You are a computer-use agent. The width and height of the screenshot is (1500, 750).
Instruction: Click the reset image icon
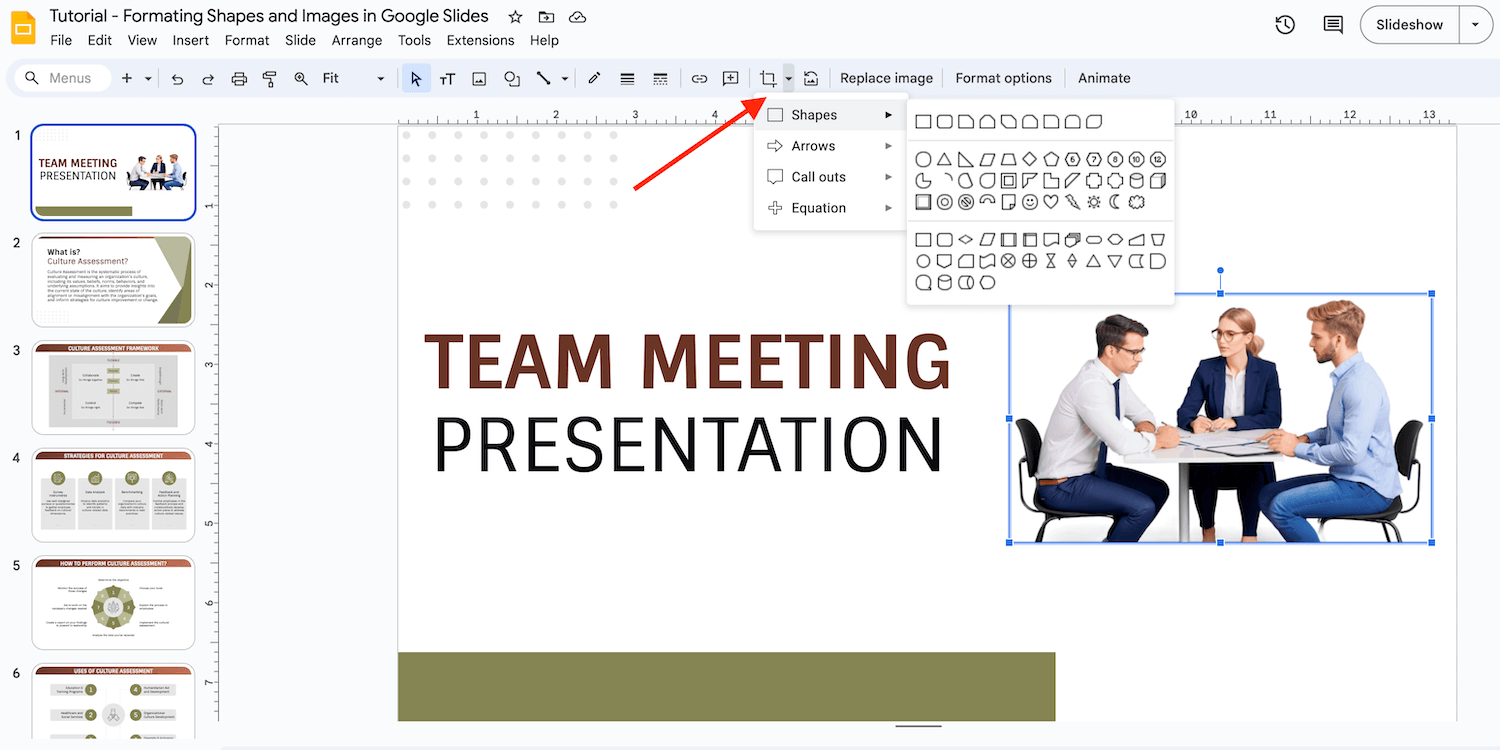coord(810,78)
